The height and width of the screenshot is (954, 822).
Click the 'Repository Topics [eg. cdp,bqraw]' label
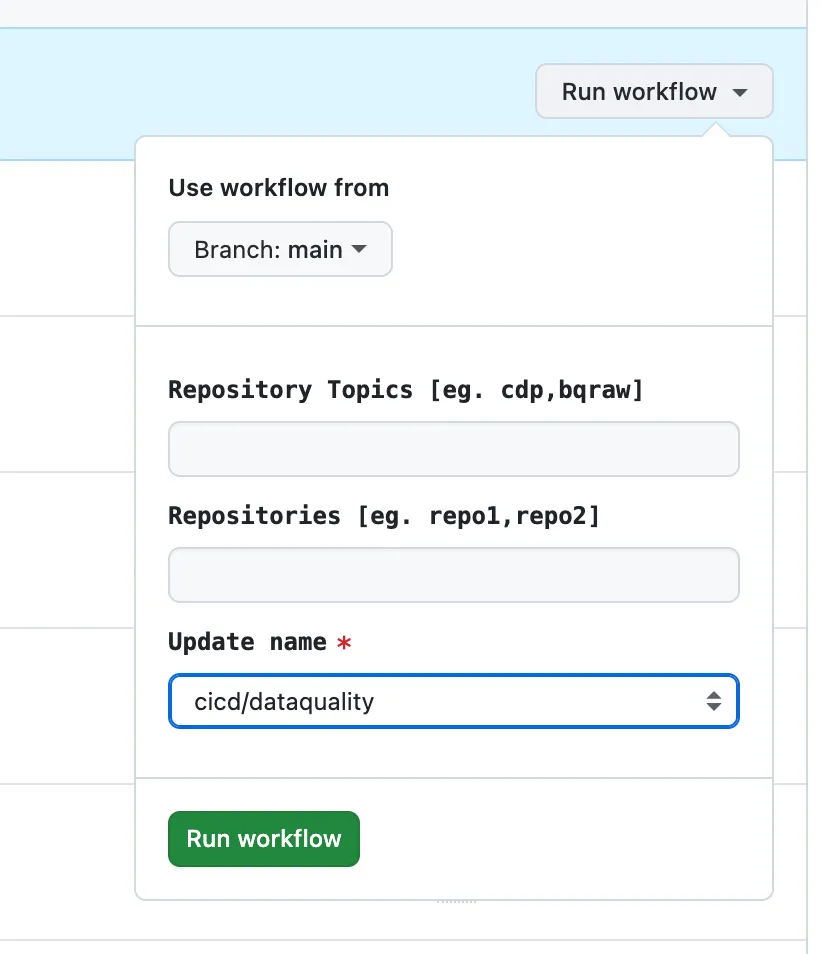[406, 389]
